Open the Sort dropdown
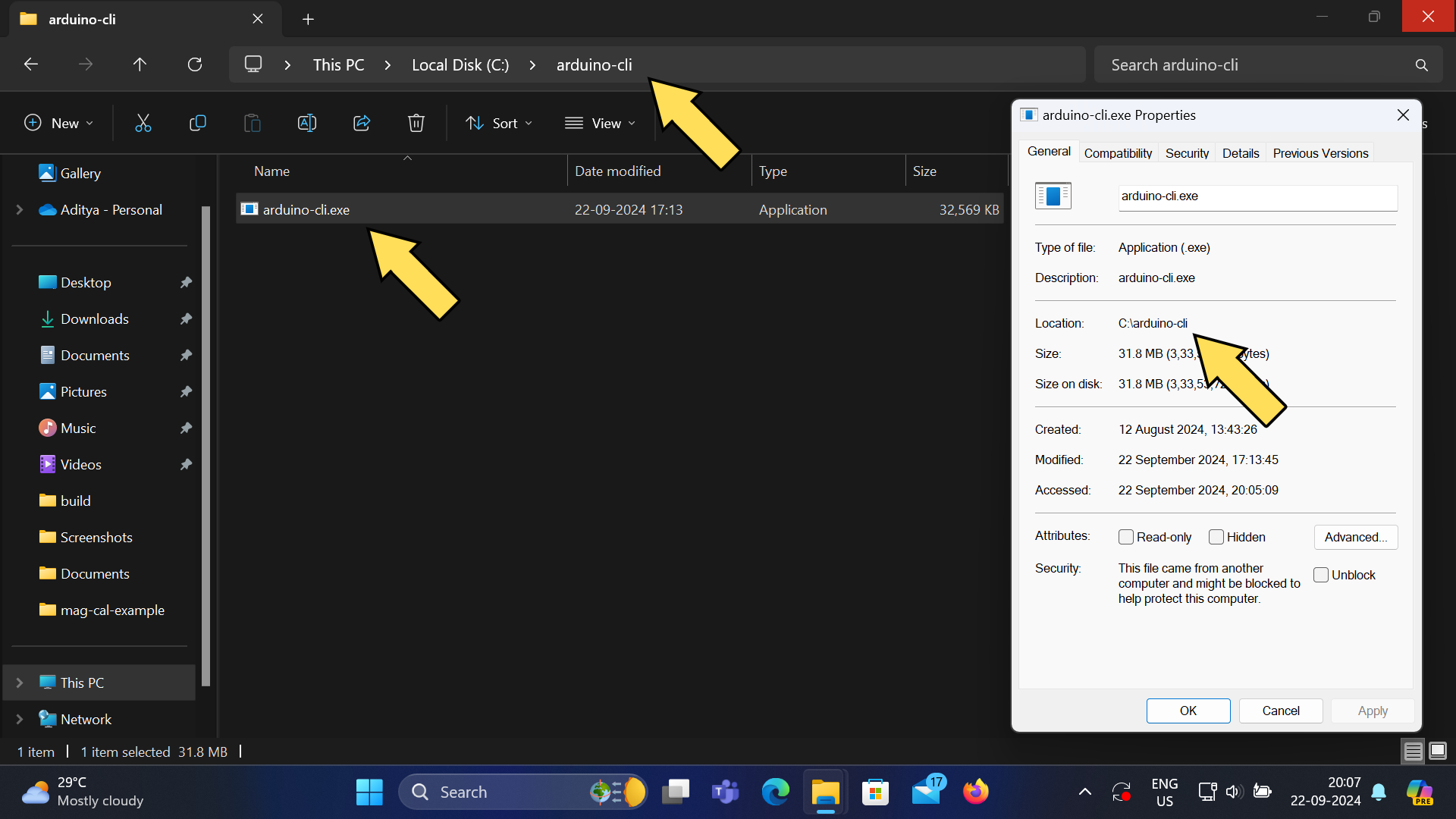Image resolution: width=1456 pixels, height=819 pixels. tap(499, 123)
